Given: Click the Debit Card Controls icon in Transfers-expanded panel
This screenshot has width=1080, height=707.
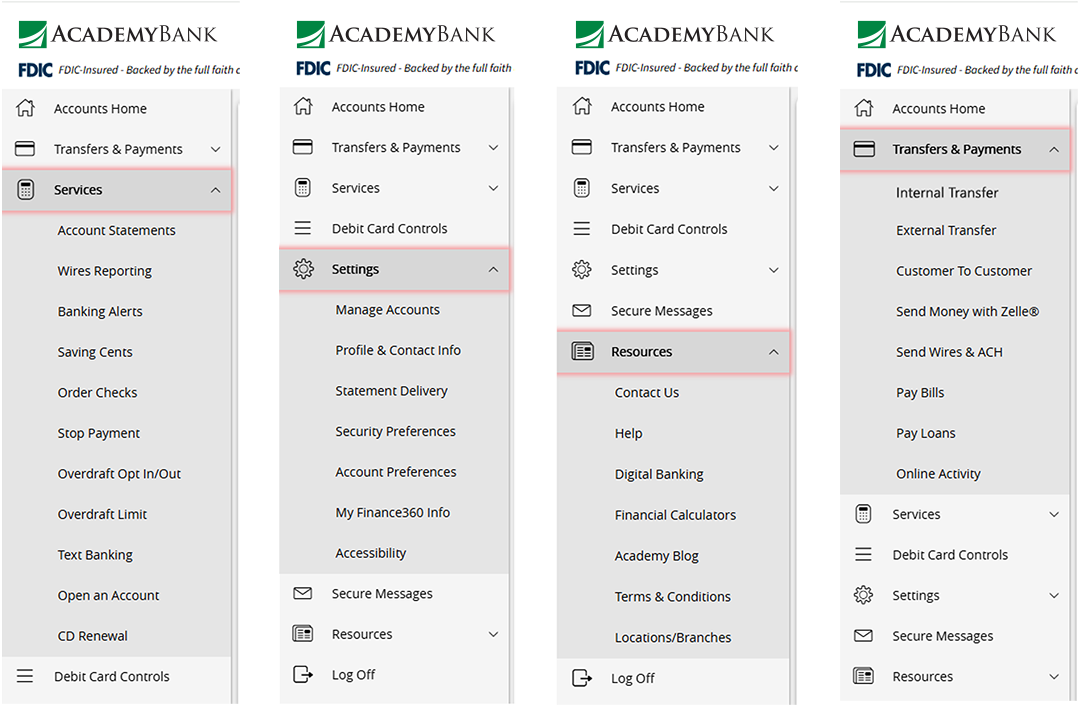Looking at the screenshot, I should click(863, 555).
